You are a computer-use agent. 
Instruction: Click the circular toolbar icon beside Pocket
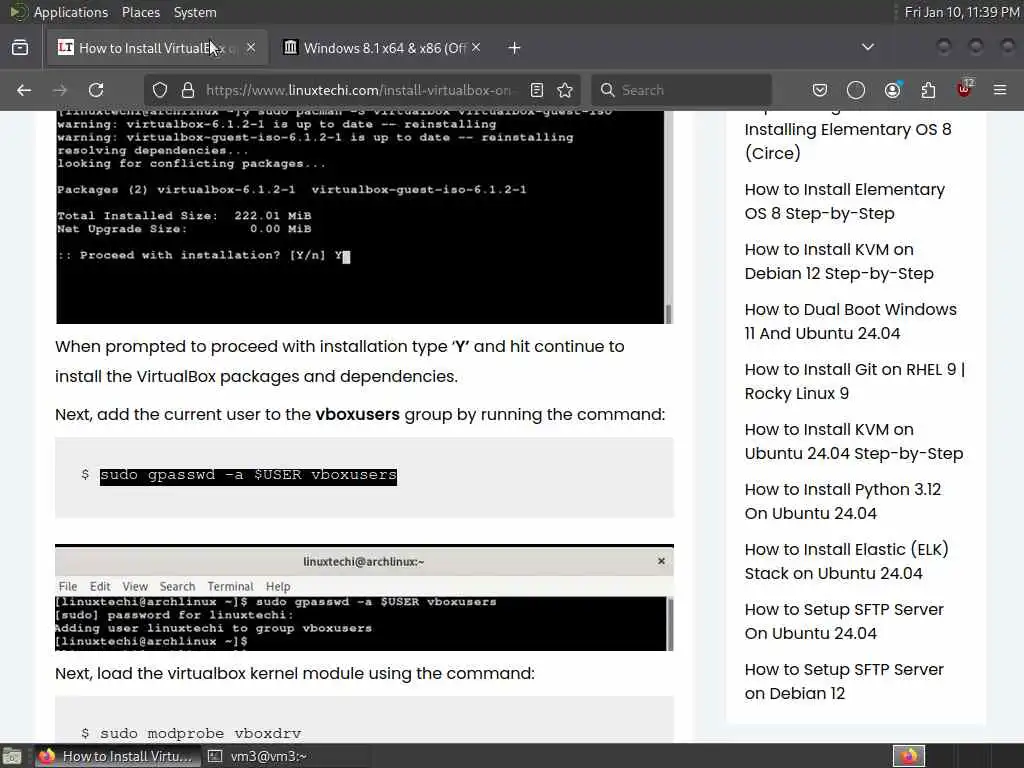click(x=856, y=90)
